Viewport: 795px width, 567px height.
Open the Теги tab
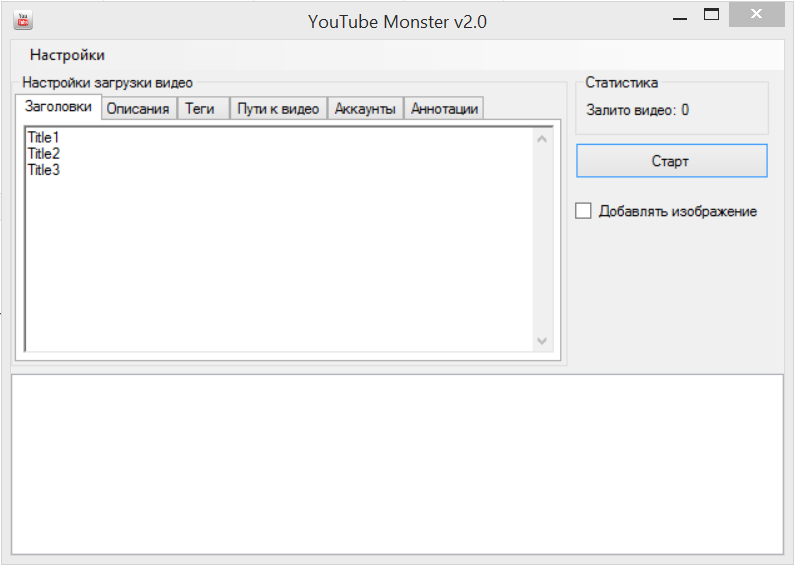[203, 109]
